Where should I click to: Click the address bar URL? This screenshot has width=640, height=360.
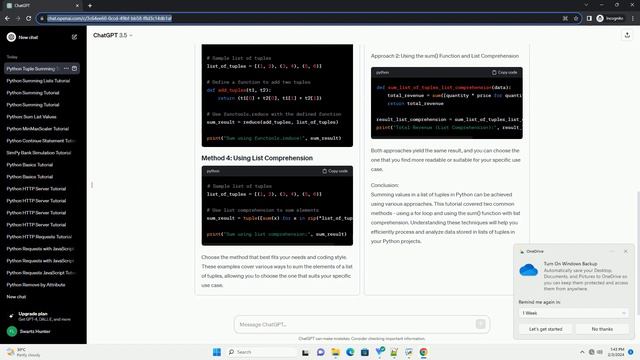coord(109,18)
